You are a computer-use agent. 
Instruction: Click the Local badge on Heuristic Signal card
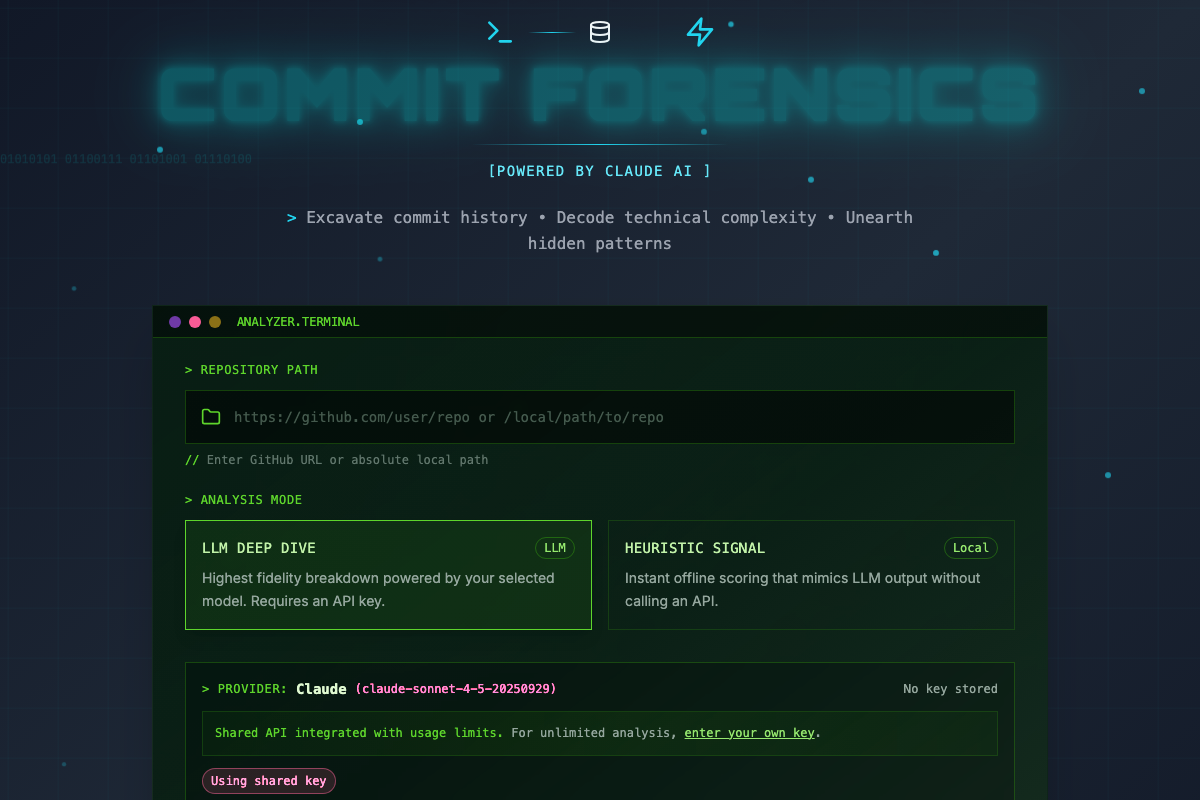pos(970,547)
